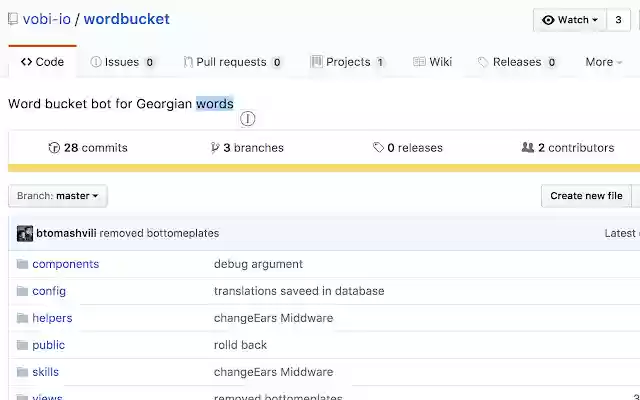The image size is (640, 400).
Task: View the 28 commits history
Action: 88,148
